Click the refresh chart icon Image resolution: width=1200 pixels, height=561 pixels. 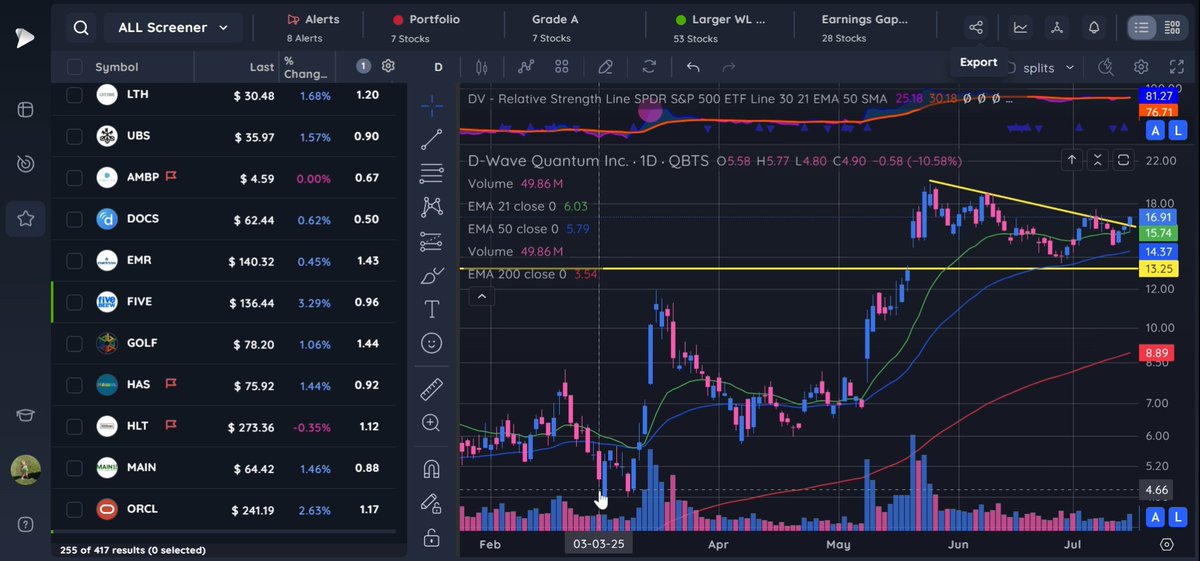[649, 67]
